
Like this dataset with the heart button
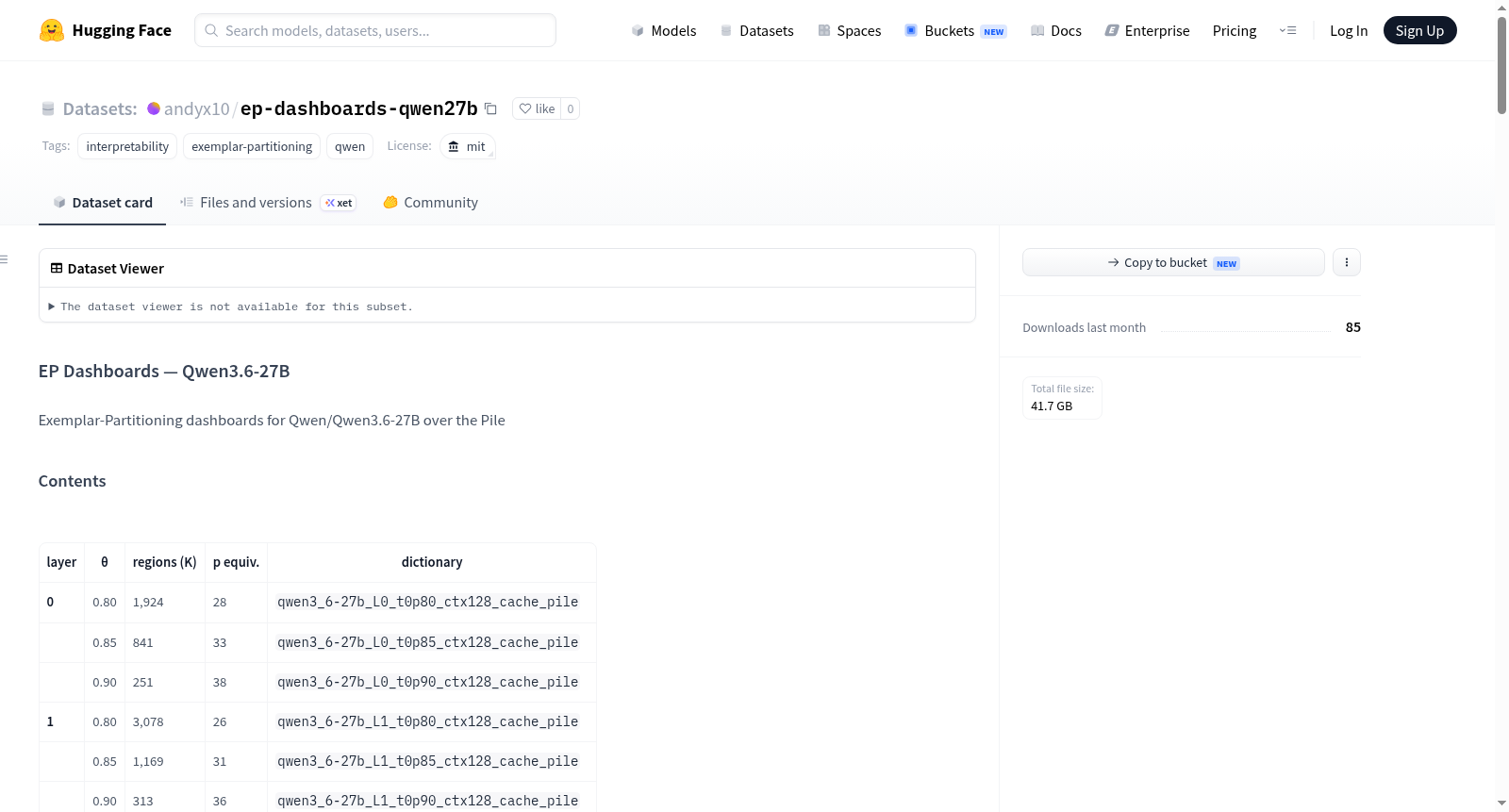tap(537, 108)
